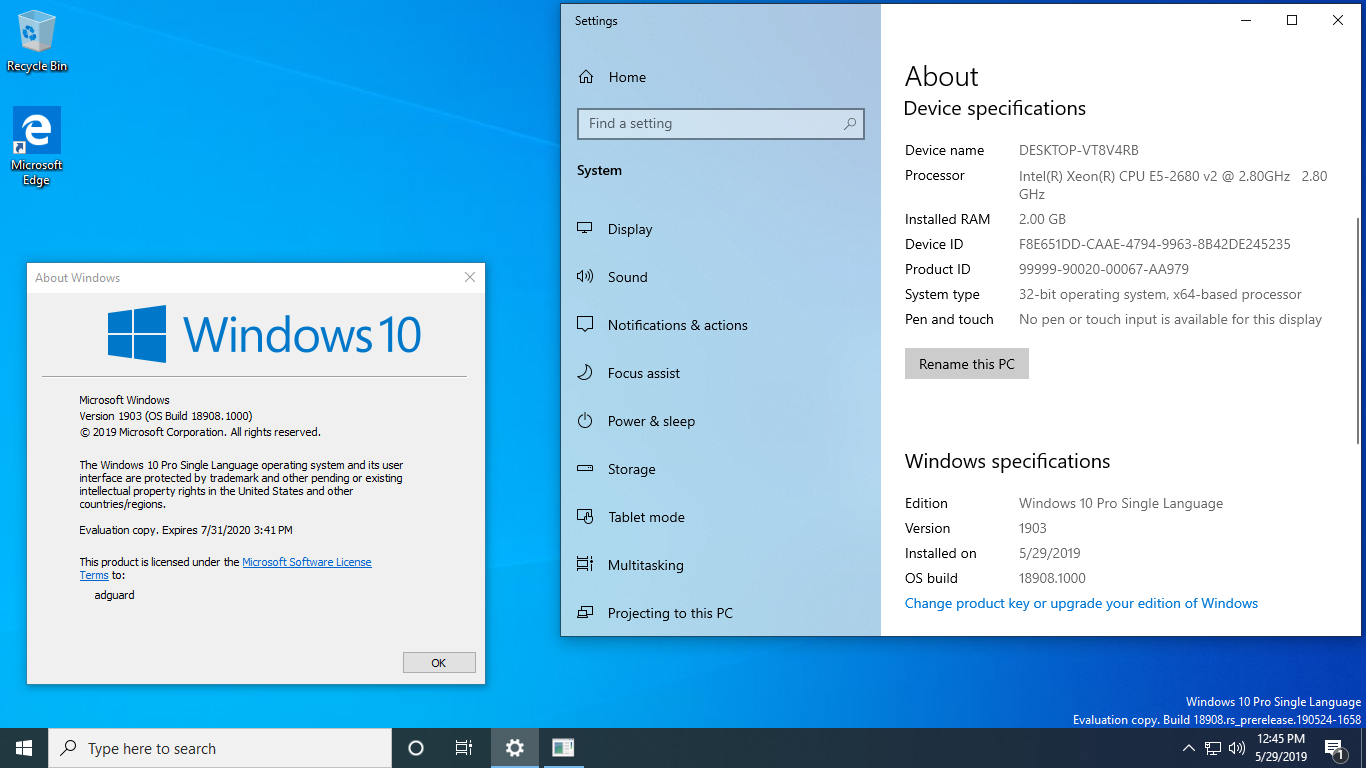Click the Product ID 99999-90020-00067-AA979
The height and width of the screenshot is (768, 1366).
[1104, 269]
